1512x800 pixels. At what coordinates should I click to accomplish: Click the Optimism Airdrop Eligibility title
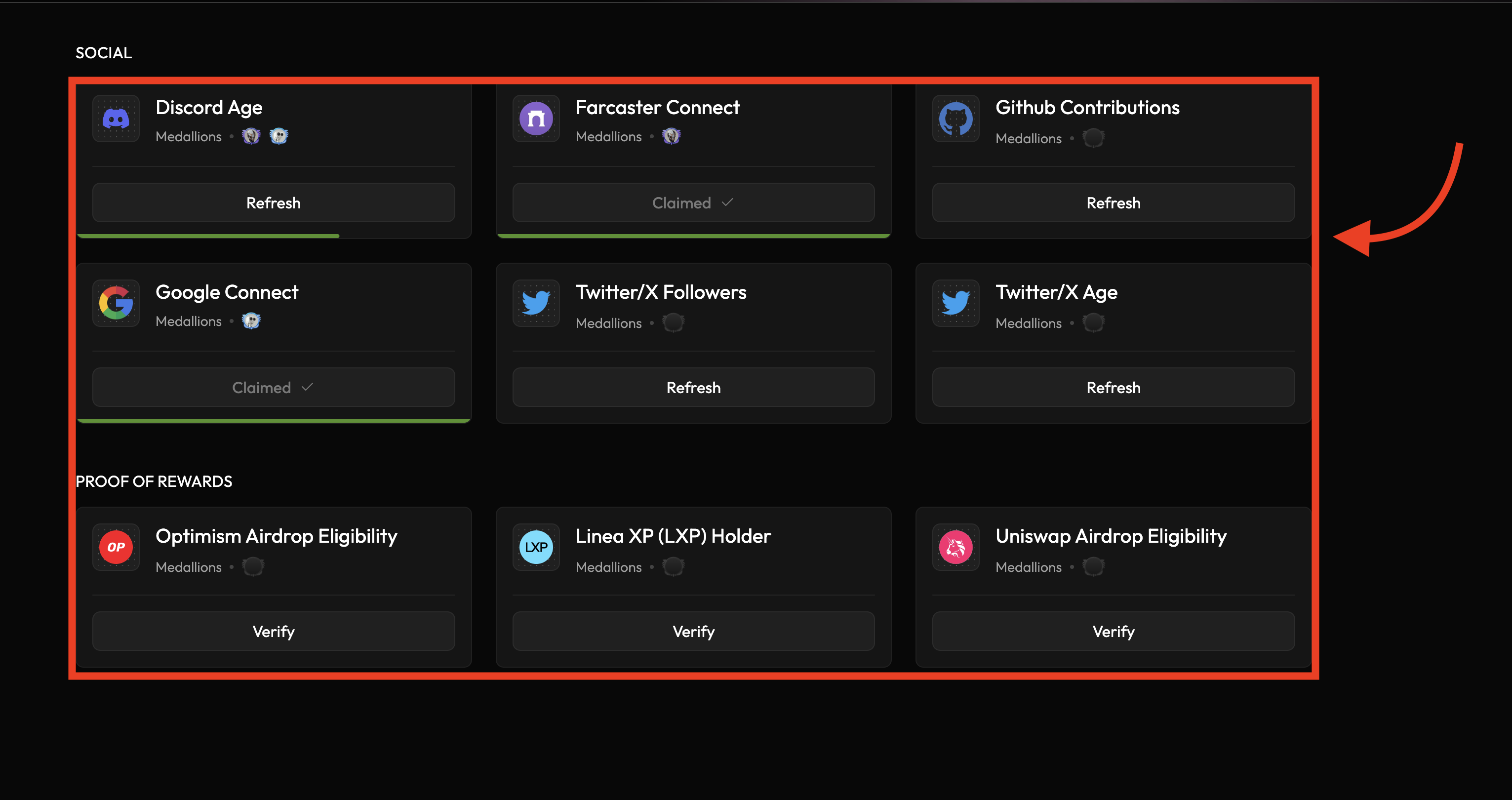click(x=277, y=537)
